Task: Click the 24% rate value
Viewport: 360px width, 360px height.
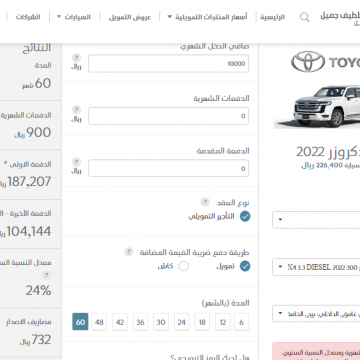Action: pos(38,291)
